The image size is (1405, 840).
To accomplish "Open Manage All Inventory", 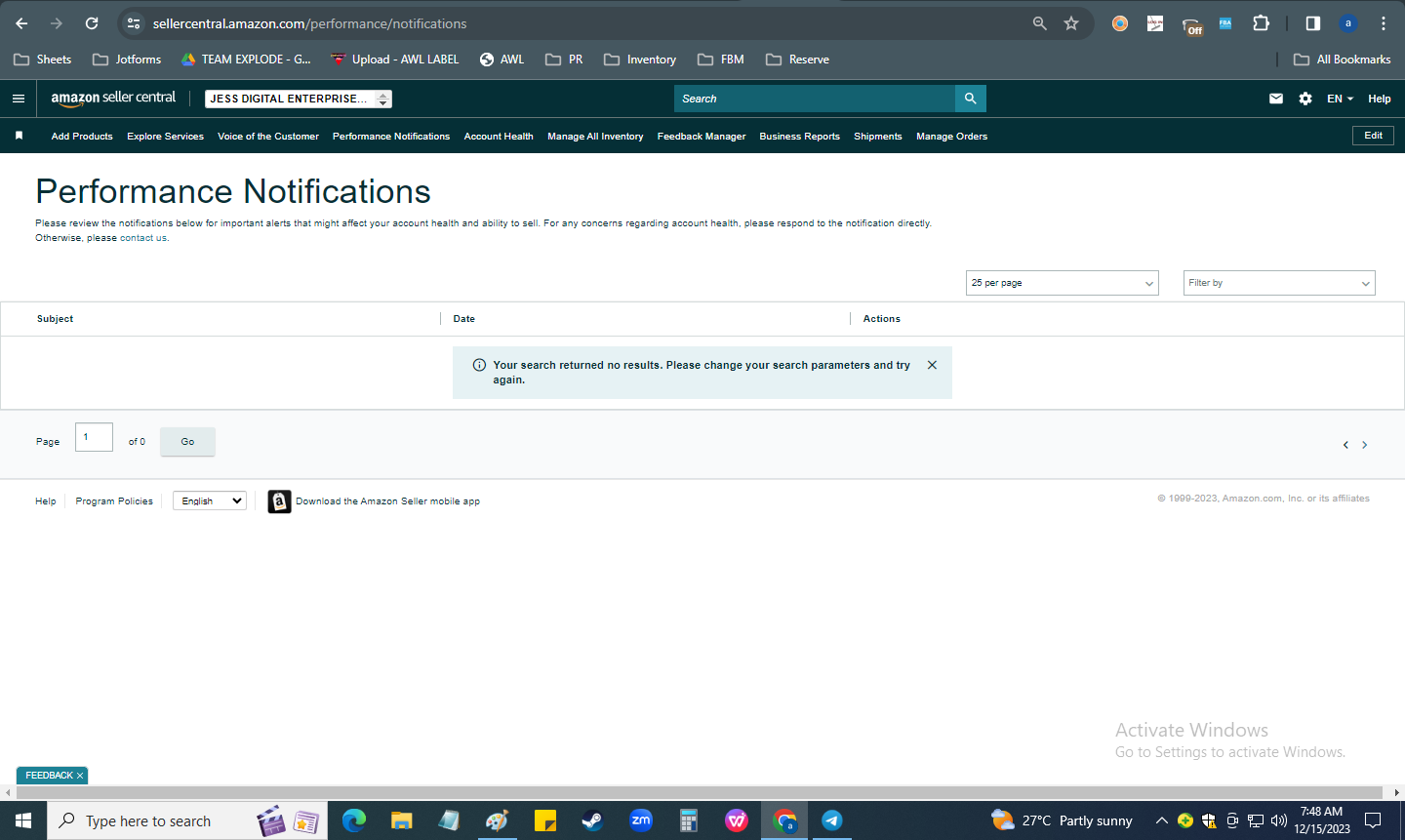I will pos(595,137).
